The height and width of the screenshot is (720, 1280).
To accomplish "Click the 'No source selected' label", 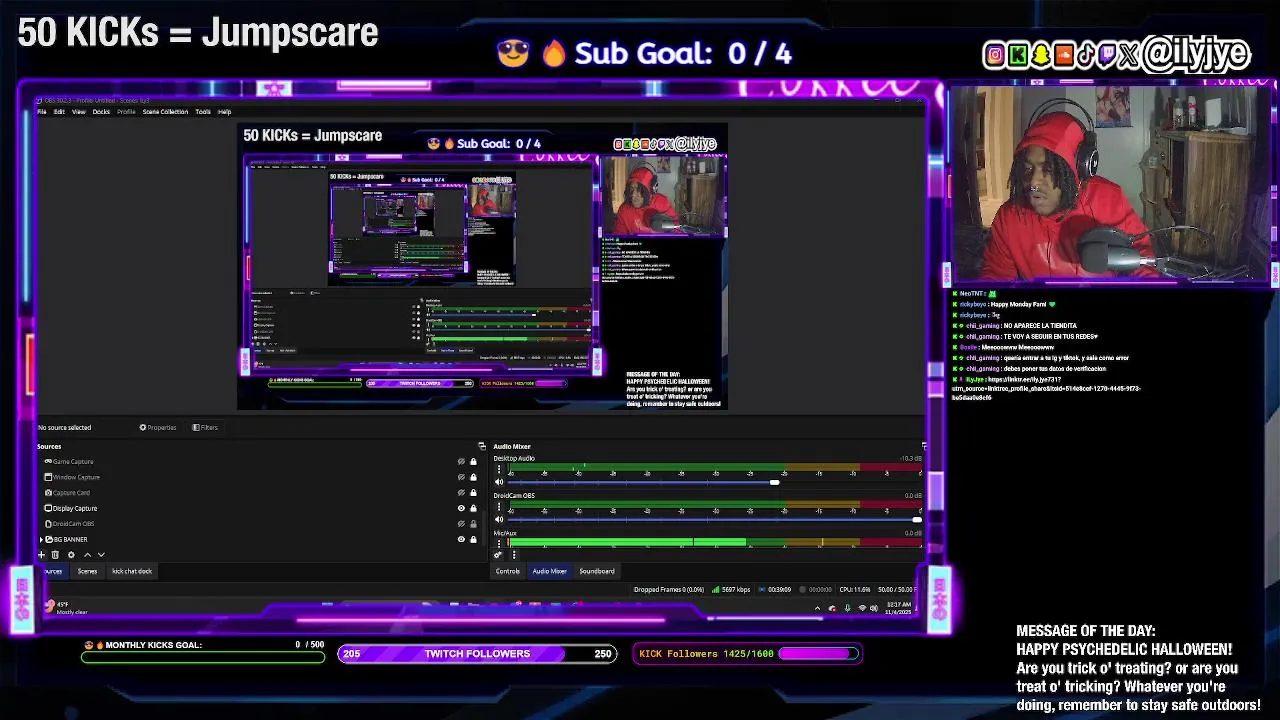I will (x=64, y=427).
